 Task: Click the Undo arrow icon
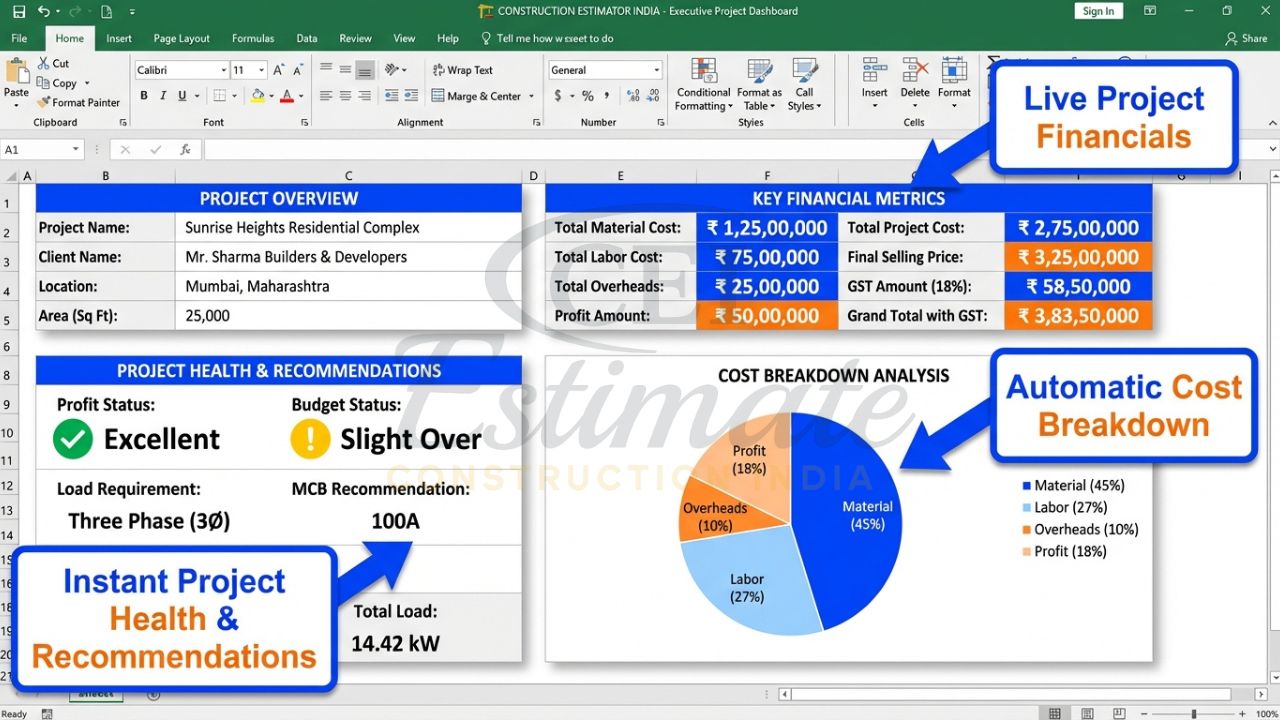click(43, 12)
